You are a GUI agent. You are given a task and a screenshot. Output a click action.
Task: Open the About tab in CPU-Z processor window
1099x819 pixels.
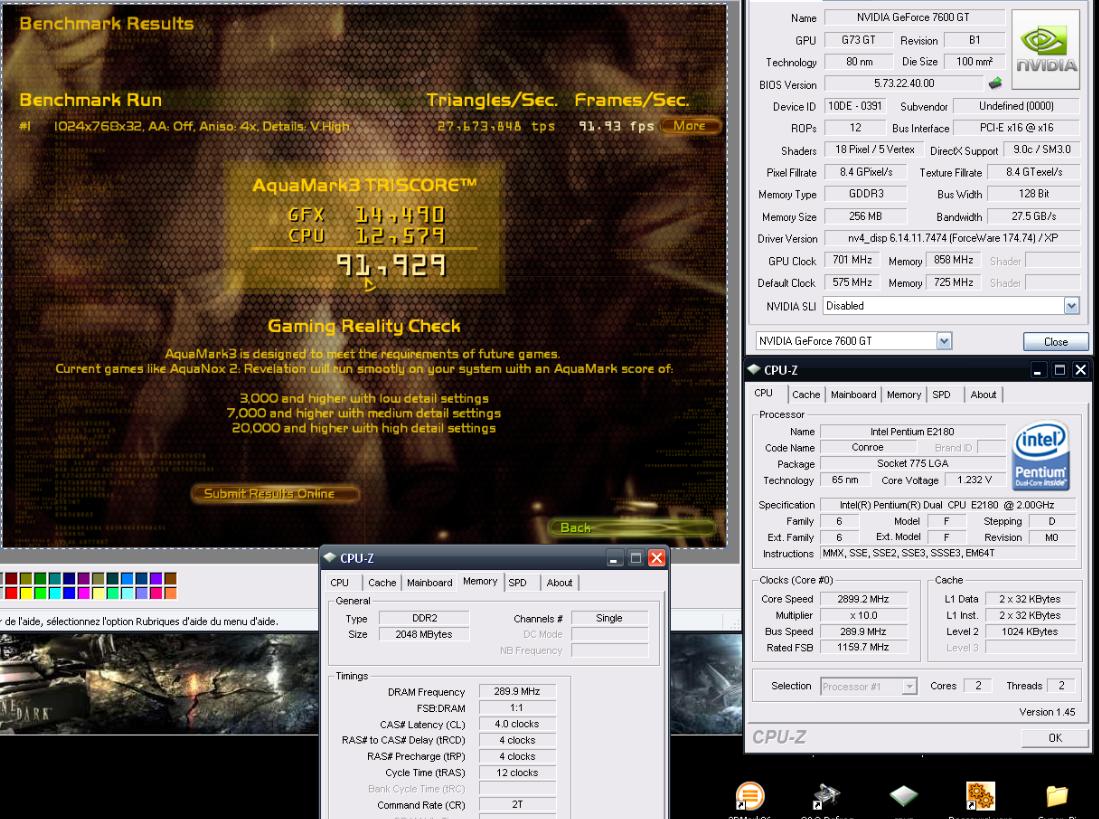click(x=983, y=394)
